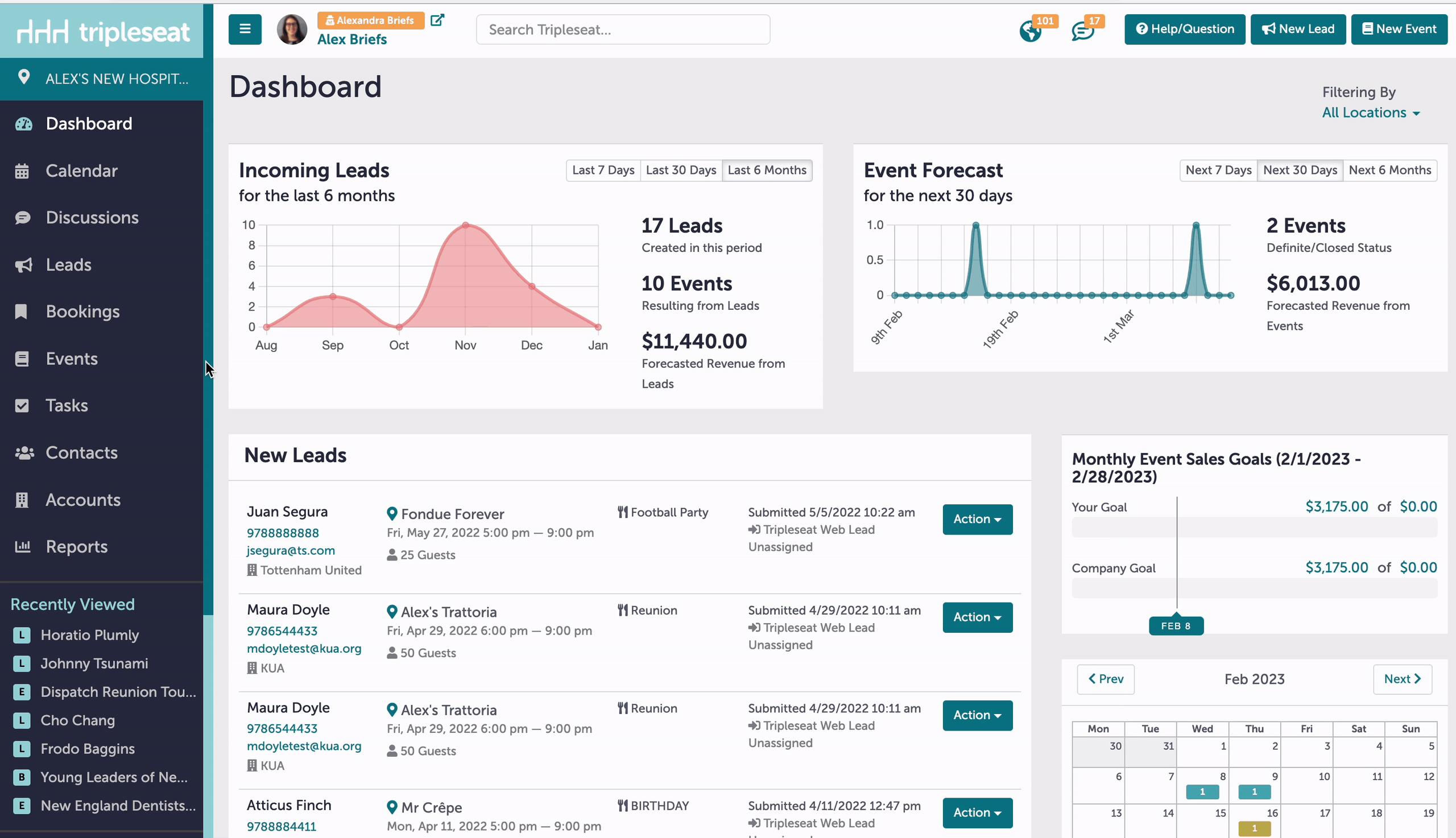Screen dimensions: 1456x838
Task: Open Action dropdown for Atticus Finch lead
Action: pyautogui.click(x=978, y=812)
